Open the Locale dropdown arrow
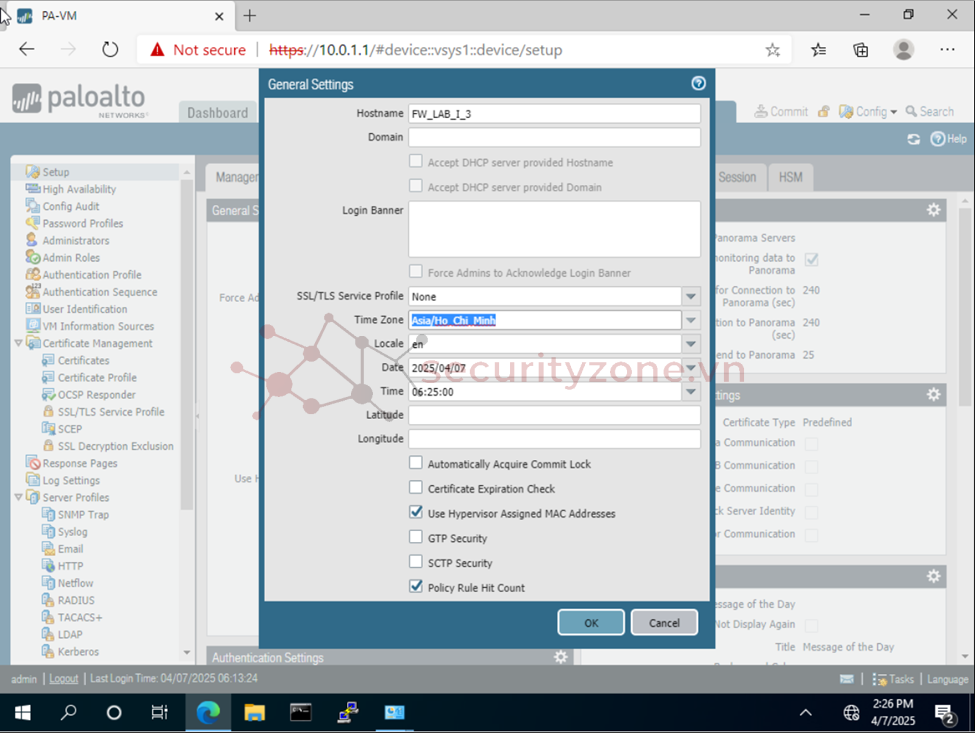This screenshot has width=975, height=733. click(x=691, y=344)
